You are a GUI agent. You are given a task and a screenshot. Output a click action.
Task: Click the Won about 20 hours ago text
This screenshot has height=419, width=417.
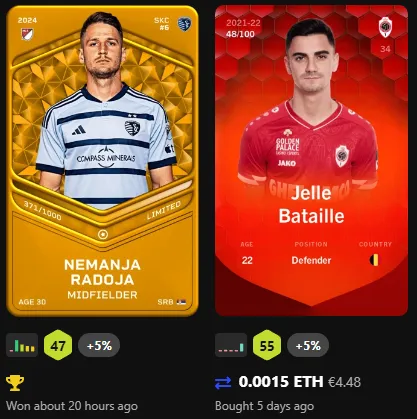72,406
